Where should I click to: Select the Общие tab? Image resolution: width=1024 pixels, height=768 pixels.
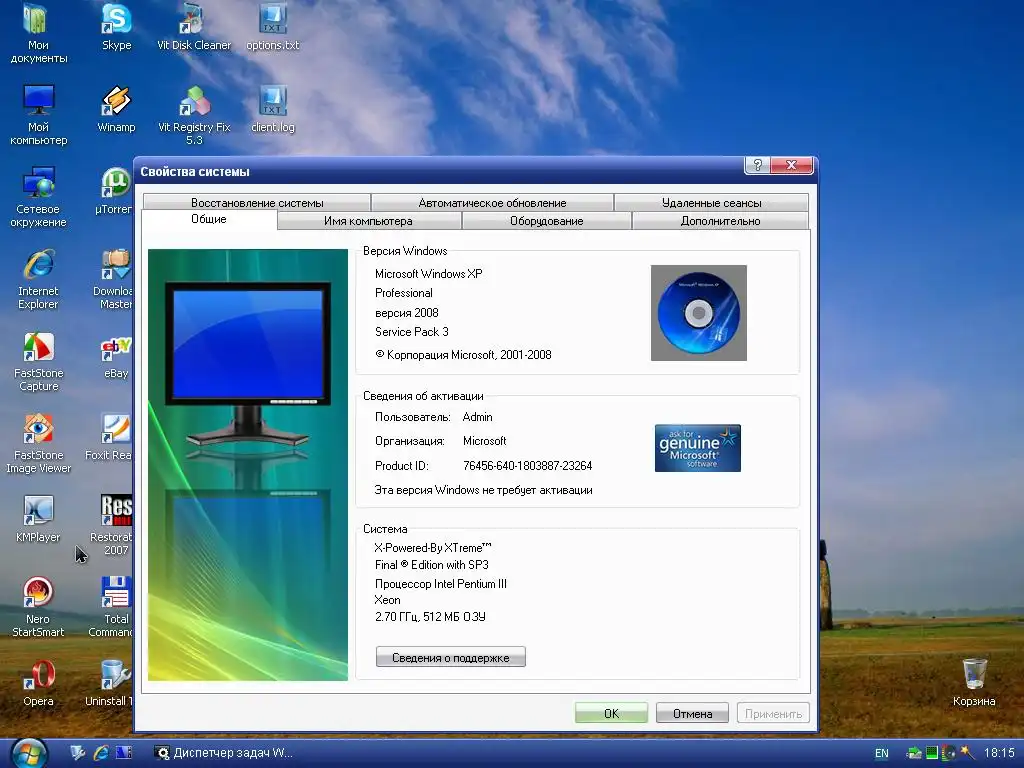click(x=209, y=219)
